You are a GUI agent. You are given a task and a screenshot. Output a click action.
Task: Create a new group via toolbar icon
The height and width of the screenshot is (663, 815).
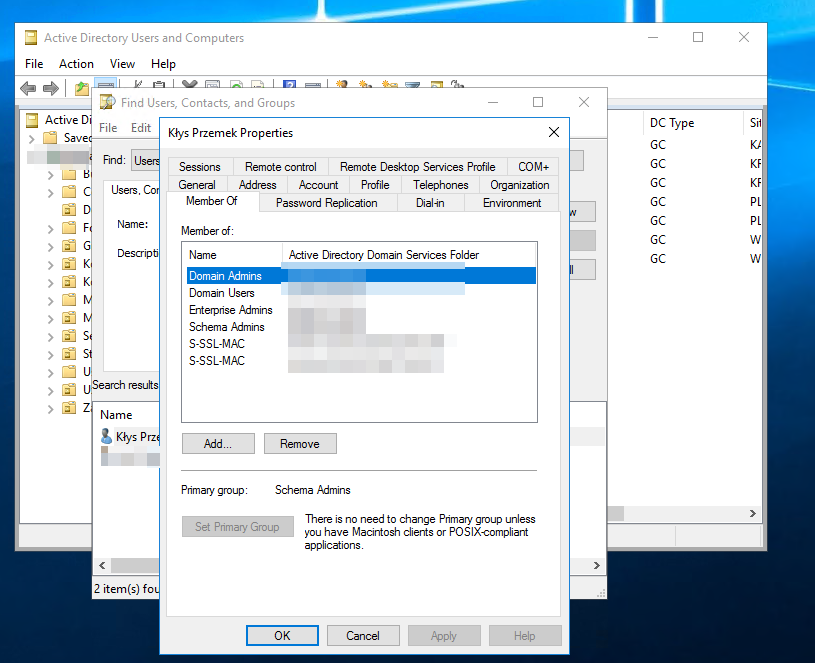coord(364,87)
